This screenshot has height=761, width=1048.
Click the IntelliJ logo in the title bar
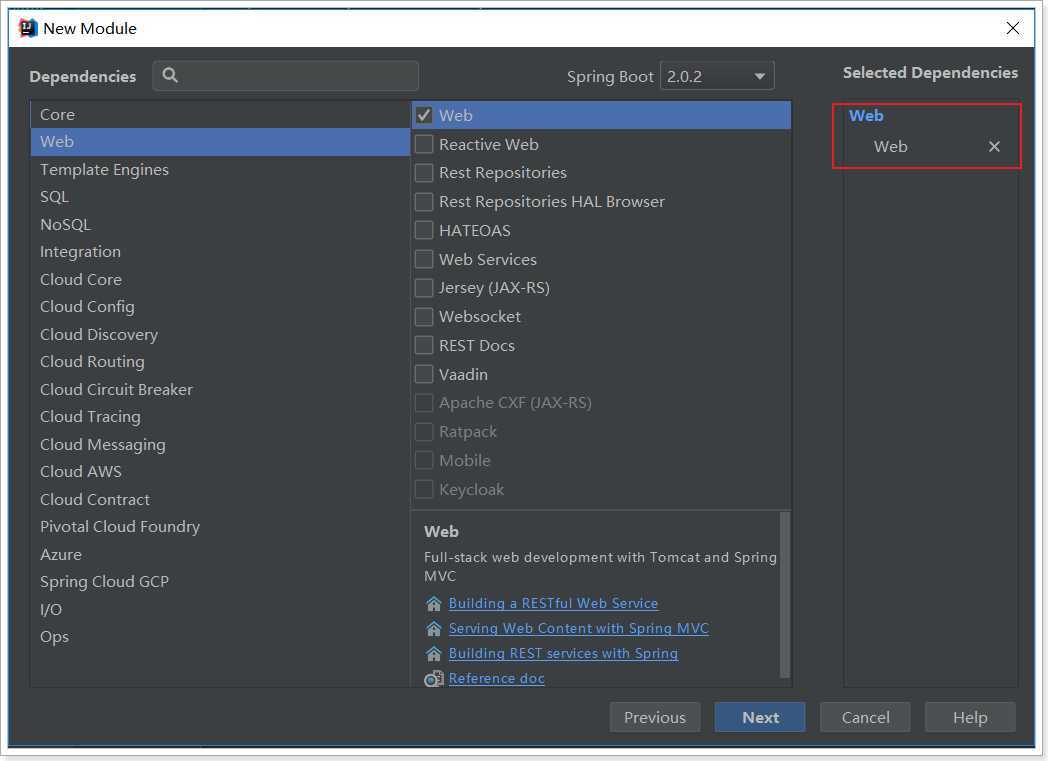pyautogui.click(x=27, y=28)
